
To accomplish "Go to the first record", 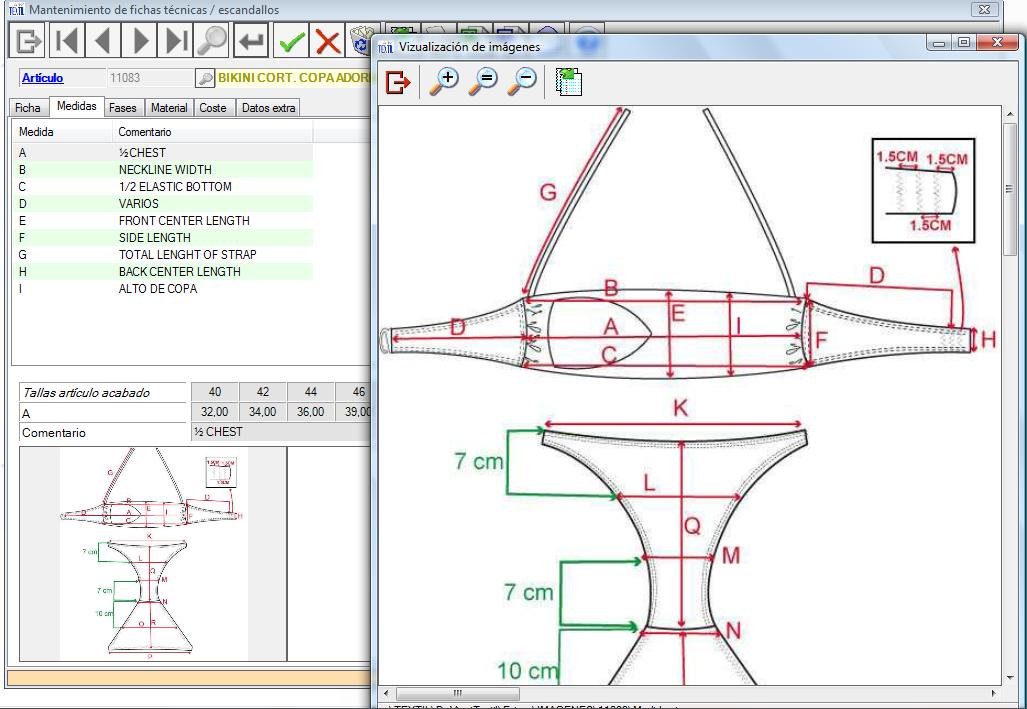I will (66, 41).
